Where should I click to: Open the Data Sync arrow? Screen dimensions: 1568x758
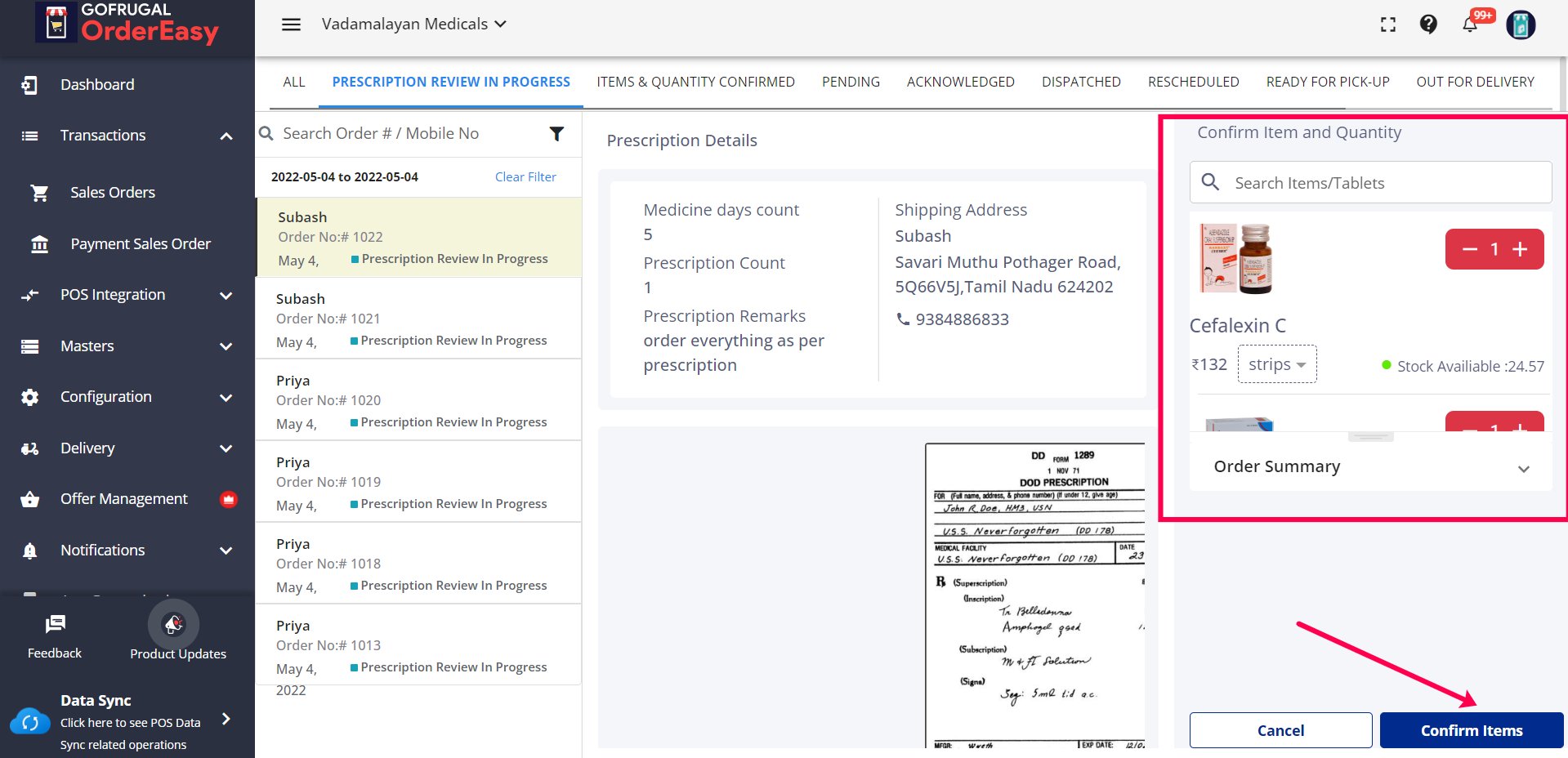pyautogui.click(x=226, y=719)
